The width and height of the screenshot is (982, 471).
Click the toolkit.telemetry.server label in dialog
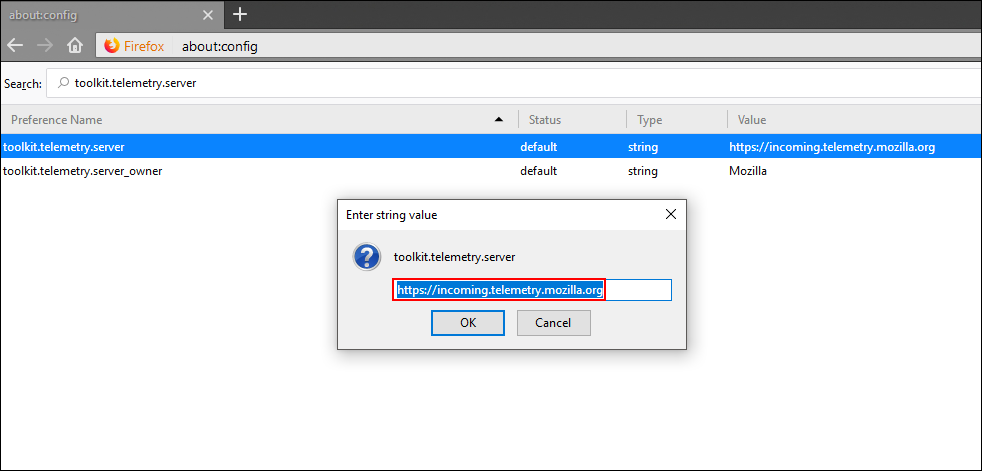[x=454, y=256]
